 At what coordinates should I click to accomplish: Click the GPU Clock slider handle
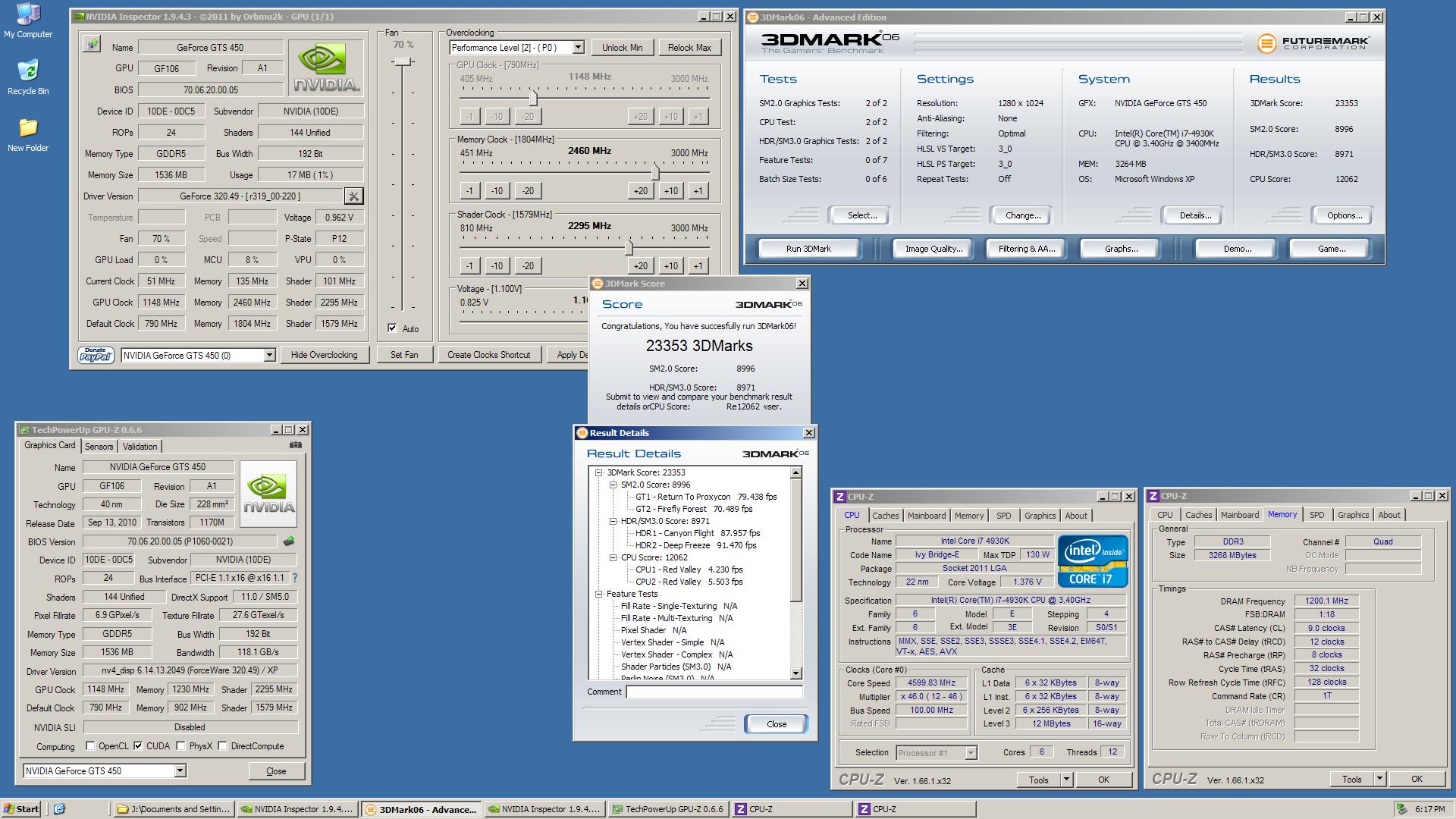533,98
